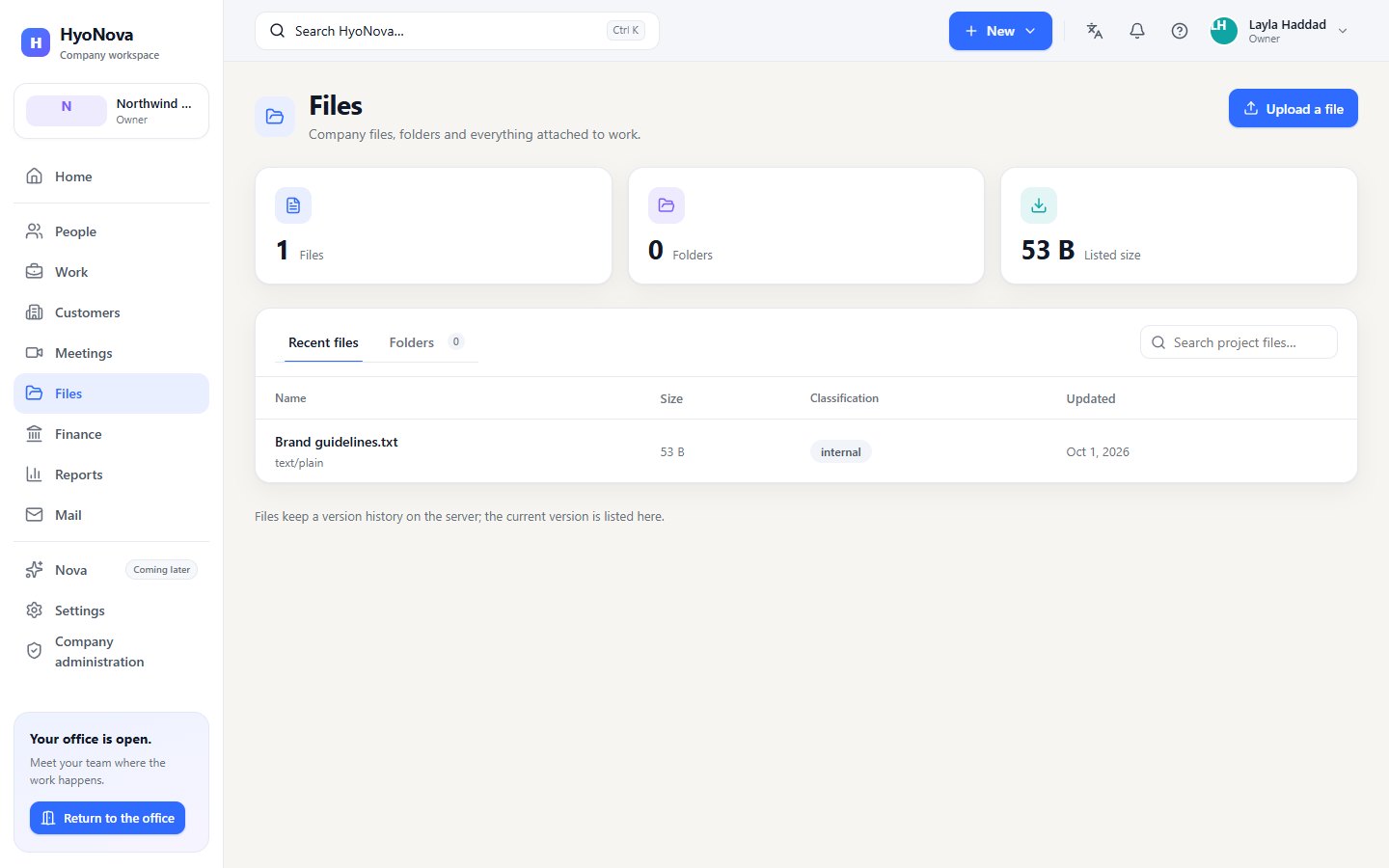The image size is (1389, 868).
Task: Click the Reports chart icon in sidebar
Action: point(35,475)
